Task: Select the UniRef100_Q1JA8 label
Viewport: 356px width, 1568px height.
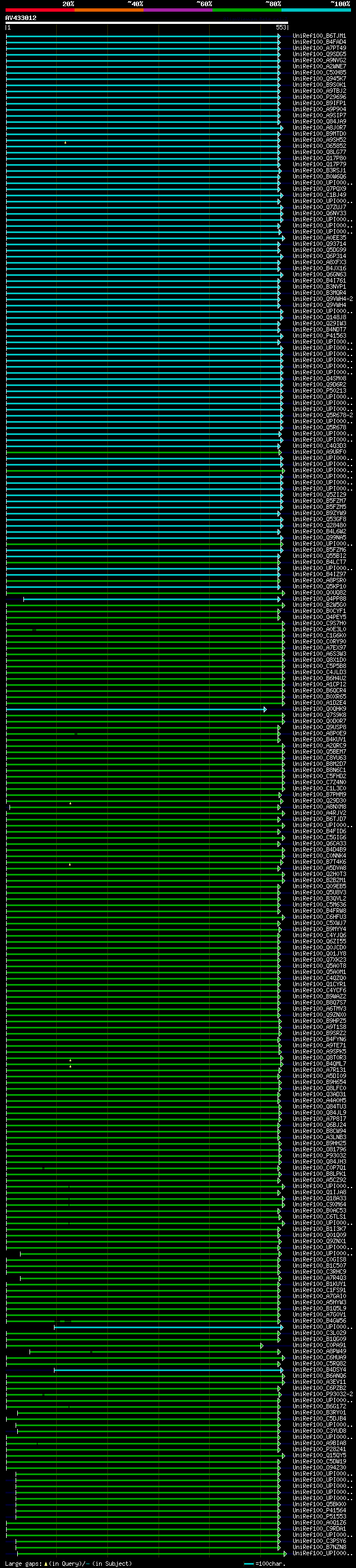Action: pyautogui.click(x=319, y=1193)
